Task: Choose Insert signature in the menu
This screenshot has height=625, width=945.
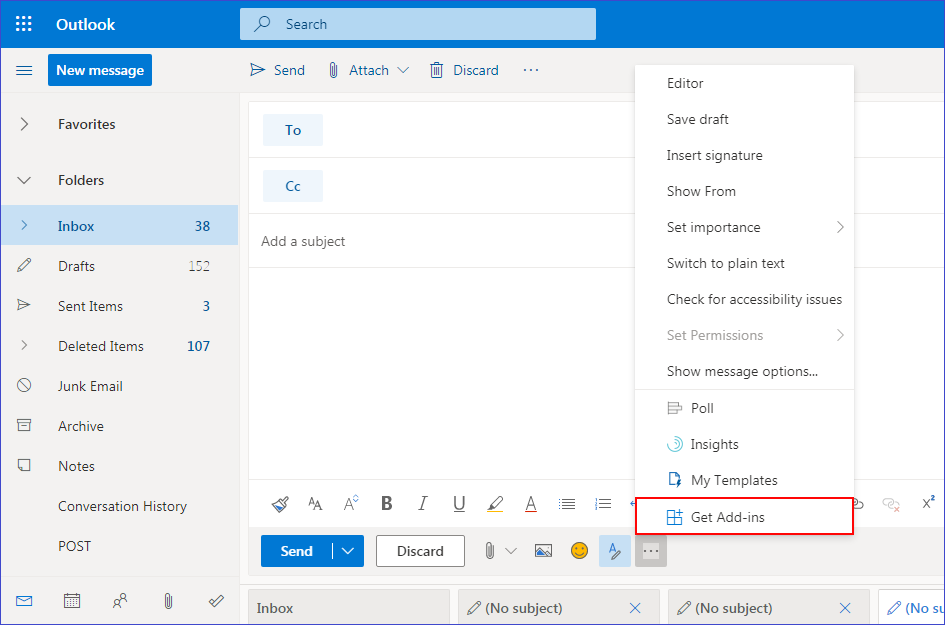Action: (714, 155)
